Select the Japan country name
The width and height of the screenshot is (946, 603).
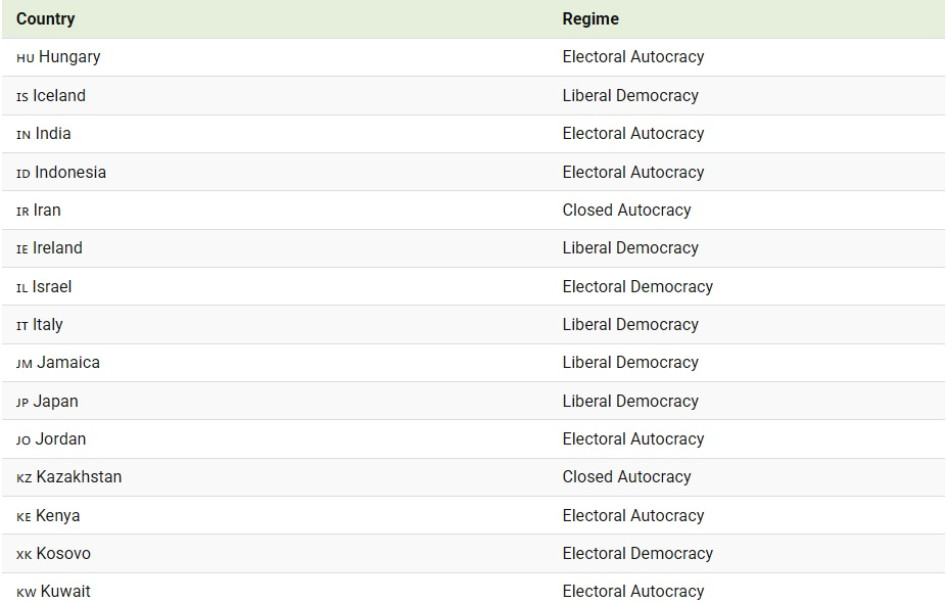[x=57, y=401]
